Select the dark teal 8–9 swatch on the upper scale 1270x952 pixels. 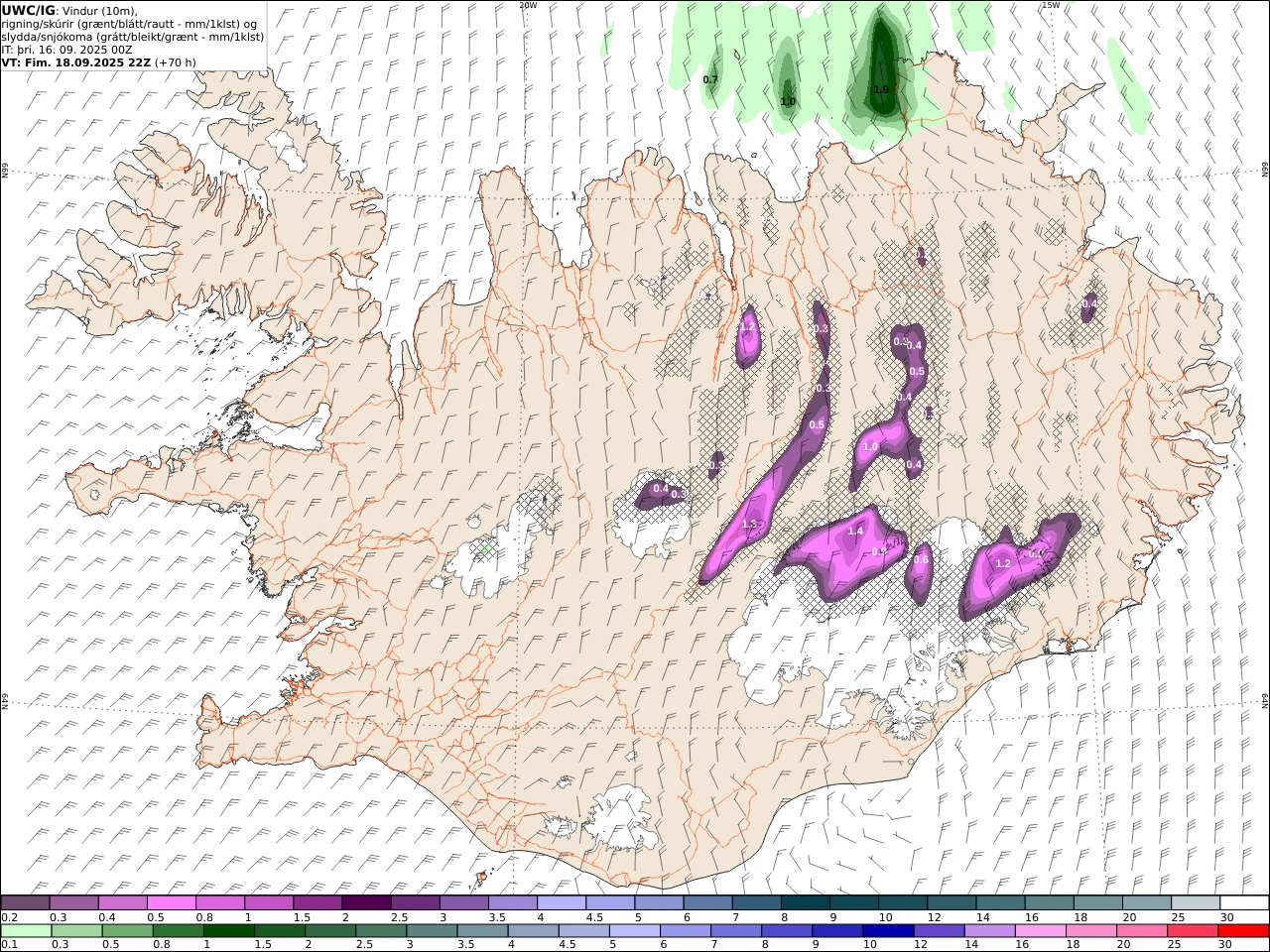pos(805,903)
